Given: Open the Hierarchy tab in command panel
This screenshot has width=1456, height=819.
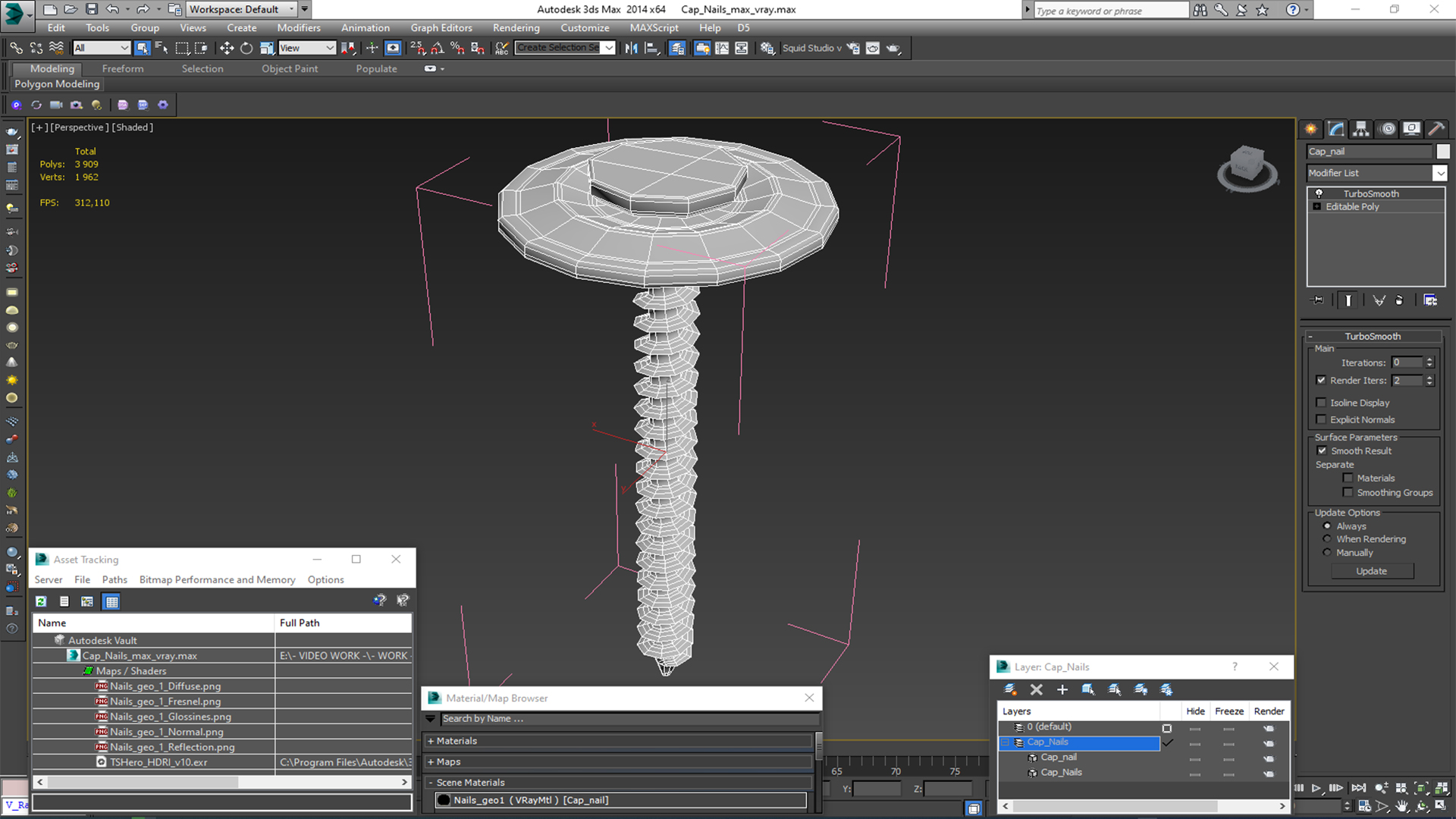Looking at the screenshot, I should (x=1361, y=129).
